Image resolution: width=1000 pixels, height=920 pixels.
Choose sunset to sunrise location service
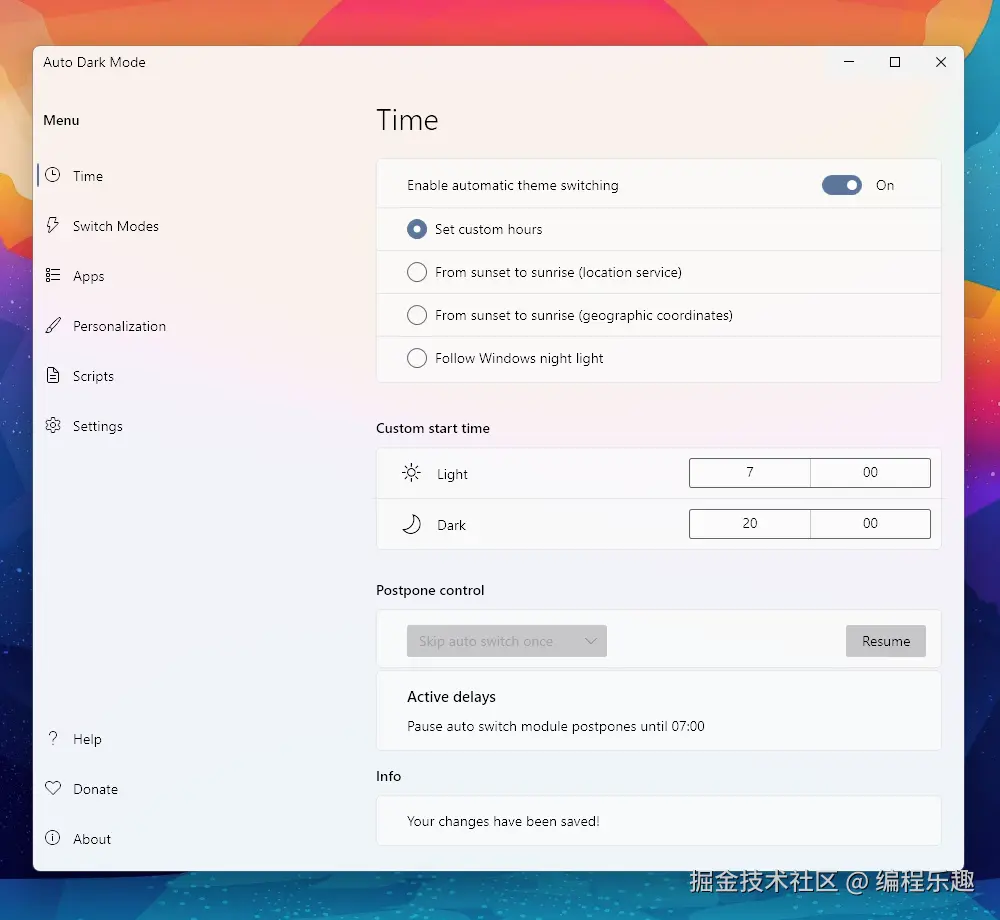(416, 272)
